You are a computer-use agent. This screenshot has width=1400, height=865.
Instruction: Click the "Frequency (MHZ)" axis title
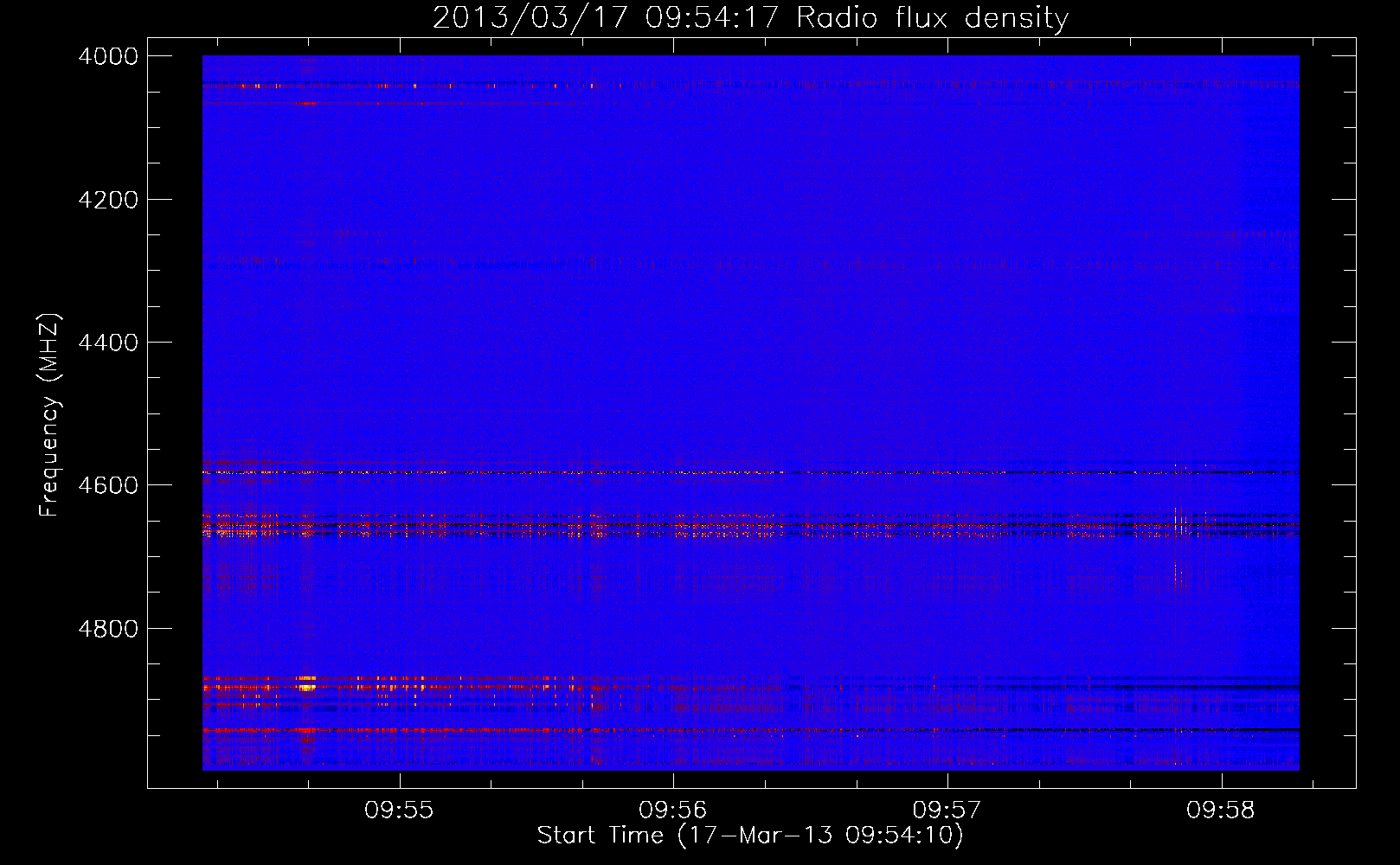49,415
